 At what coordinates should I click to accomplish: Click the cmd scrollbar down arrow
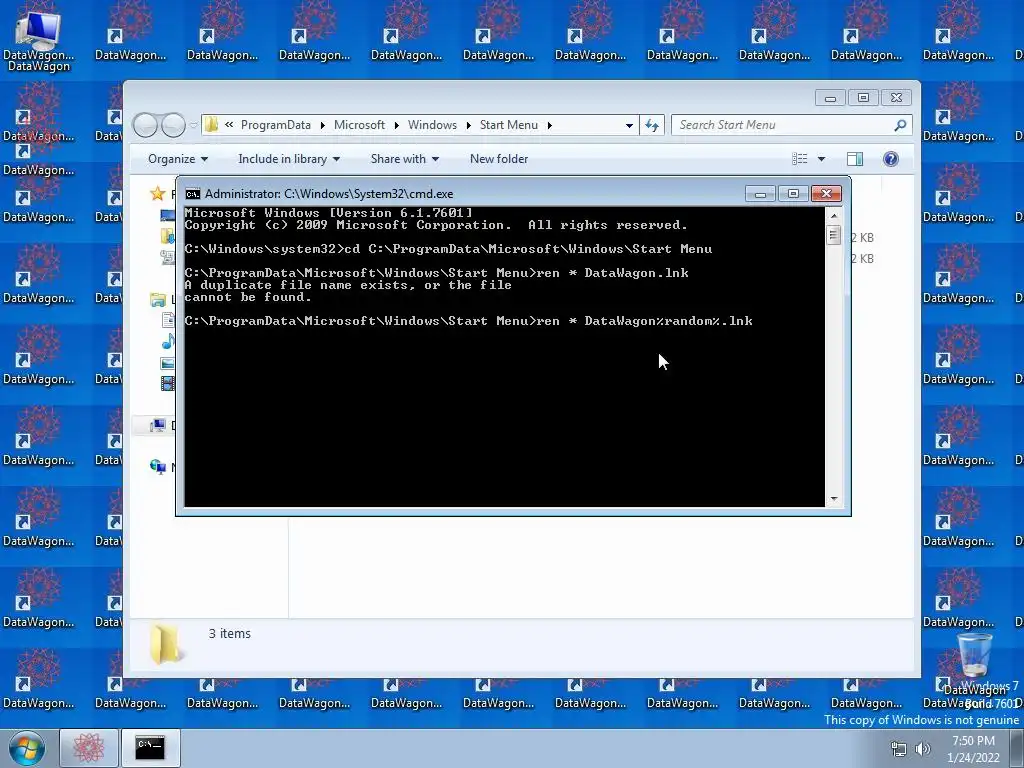coord(833,499)
